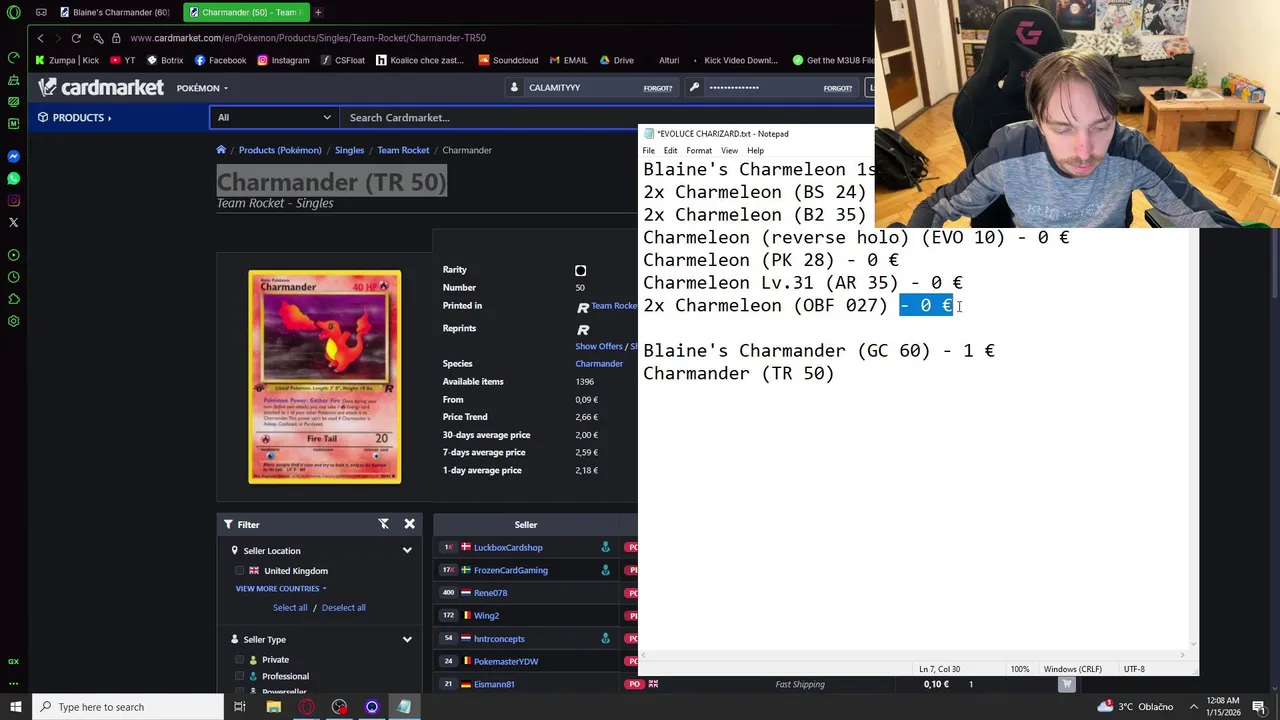Image resolution: width=1280 pixels, height=720 pixels.
Task: Open Windows Start menu
Action: [15, 707]
